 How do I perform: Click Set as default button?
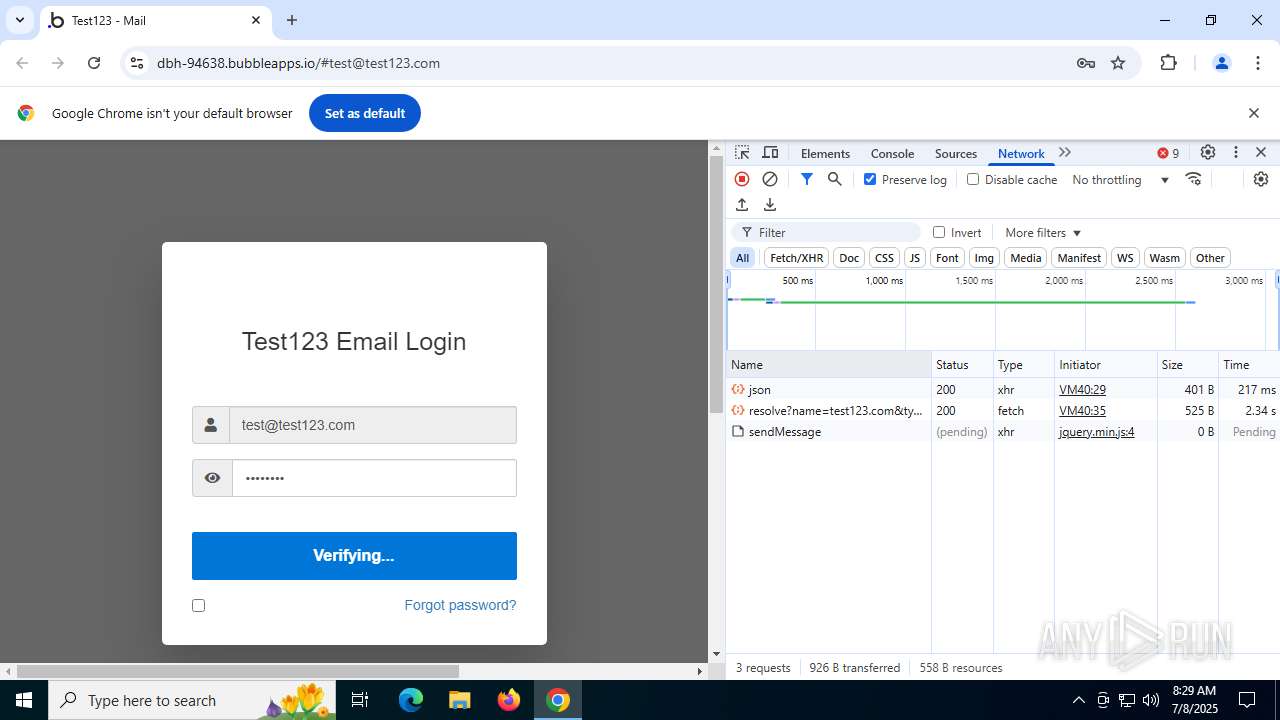click(x=365, y=113)
